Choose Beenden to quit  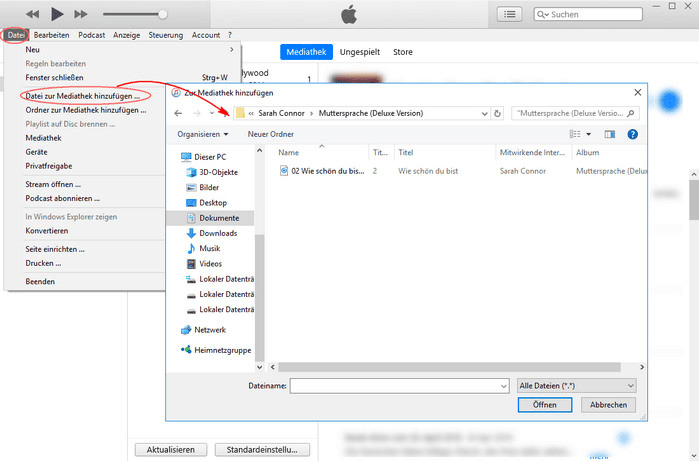coord(40,281)
